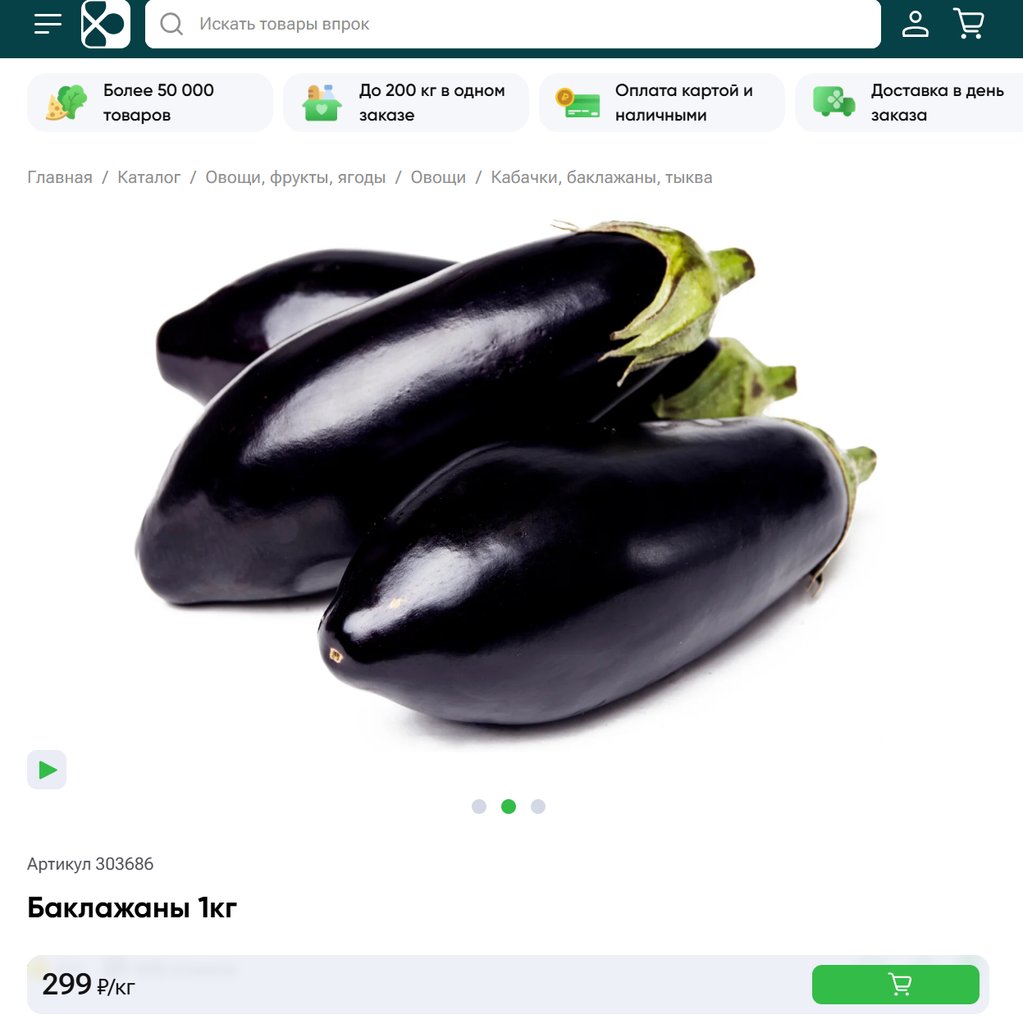Click the 'Более 50 000 товаров' banner
The width and height of the screenshot is (1023, 1024).
click(150, 103)
